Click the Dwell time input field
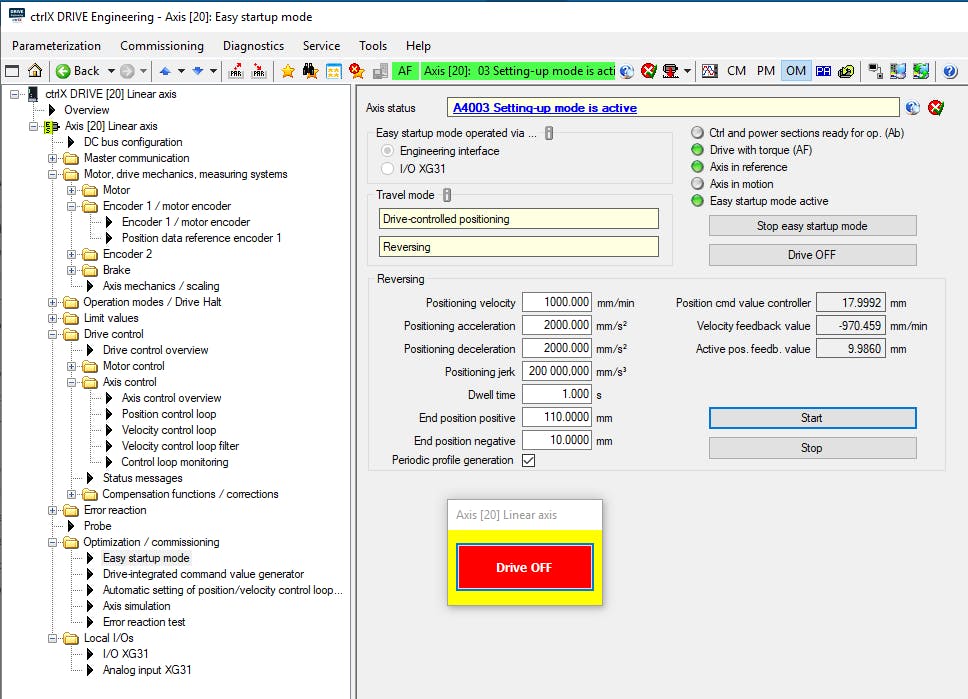This screenshot has width=968, height=699. pos(557,394)
